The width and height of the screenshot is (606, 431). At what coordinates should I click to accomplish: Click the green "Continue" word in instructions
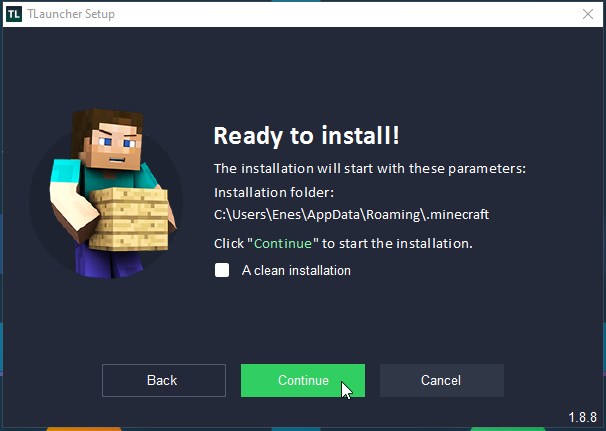pyautogui.click(x=285, y=243)
